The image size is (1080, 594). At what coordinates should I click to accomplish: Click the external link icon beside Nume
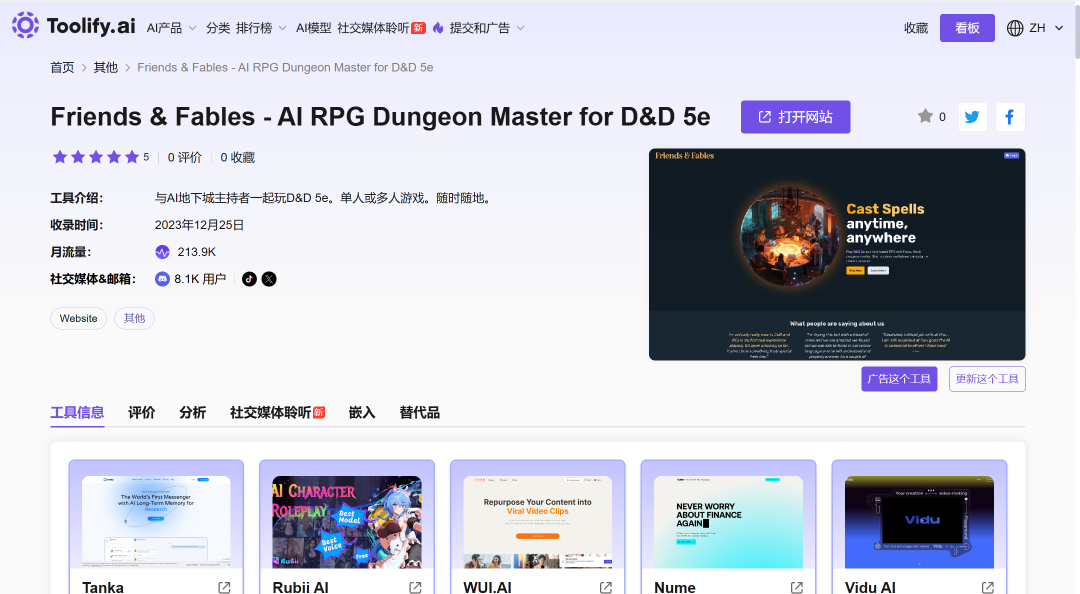[797, 587]
